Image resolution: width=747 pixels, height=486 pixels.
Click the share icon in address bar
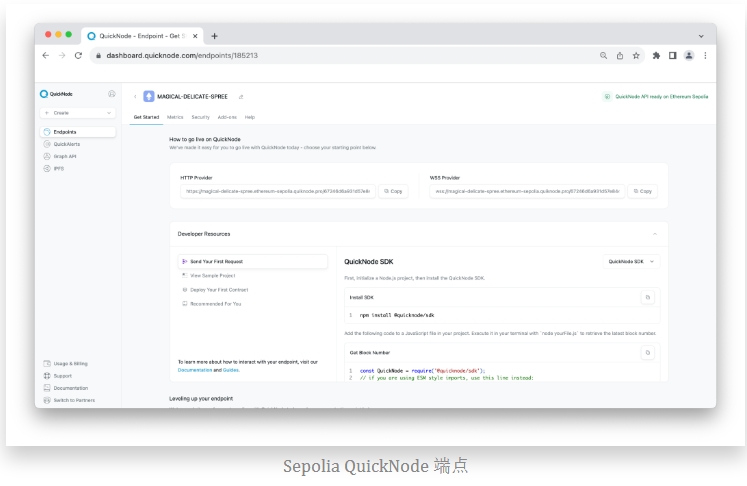(620, 56)
